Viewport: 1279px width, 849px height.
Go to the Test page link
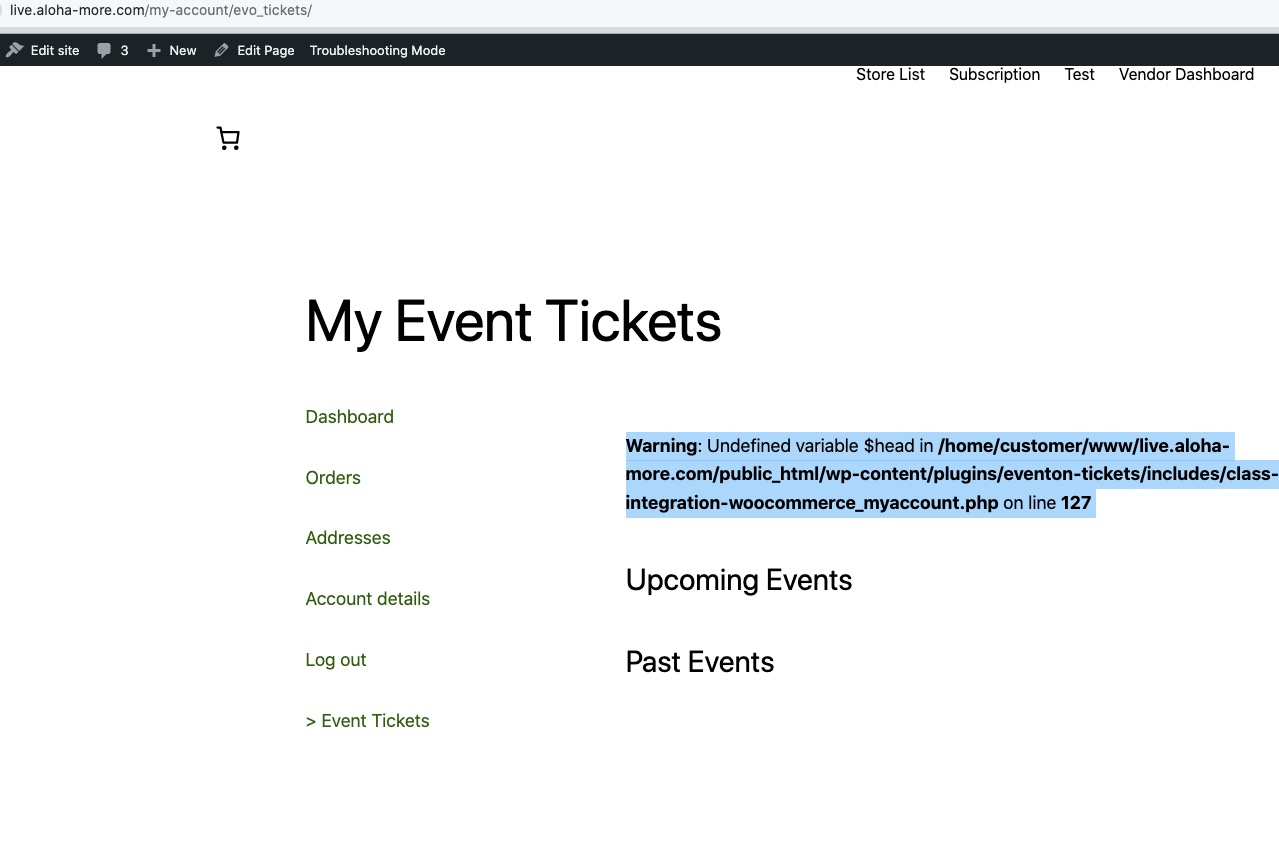(x=1079, y=74)
